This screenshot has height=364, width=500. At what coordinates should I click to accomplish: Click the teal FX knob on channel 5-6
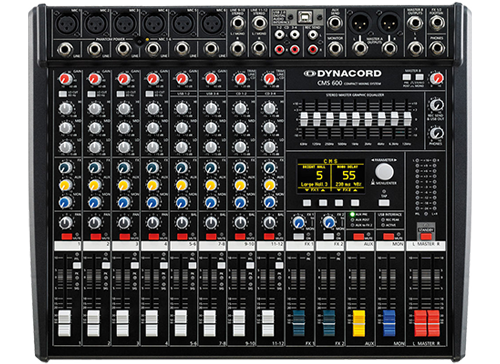(x=182, y=167)
